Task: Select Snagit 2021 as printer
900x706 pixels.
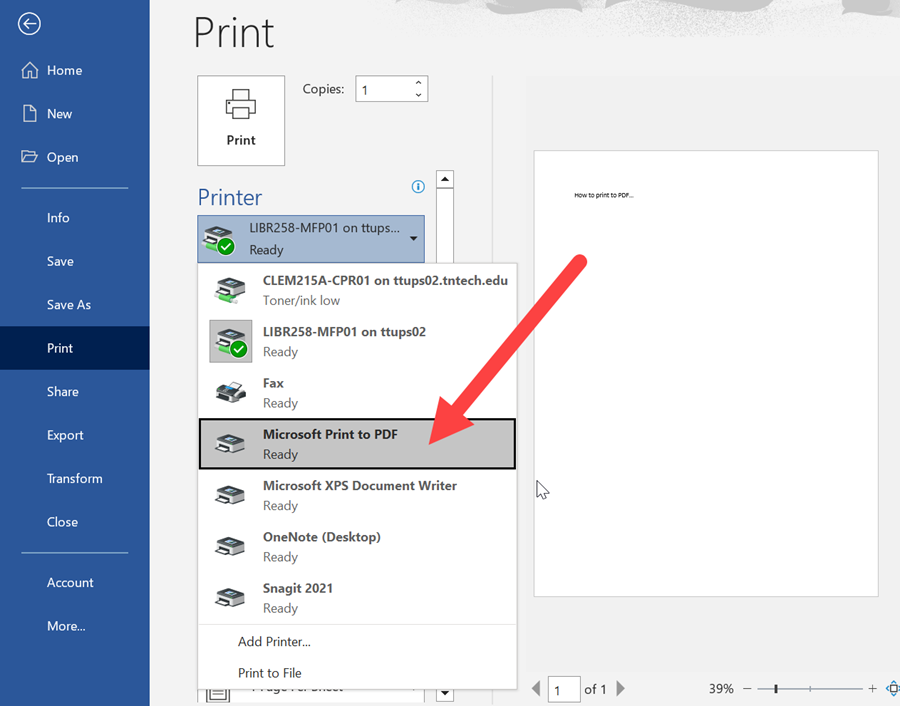Action: coord(357,598)
